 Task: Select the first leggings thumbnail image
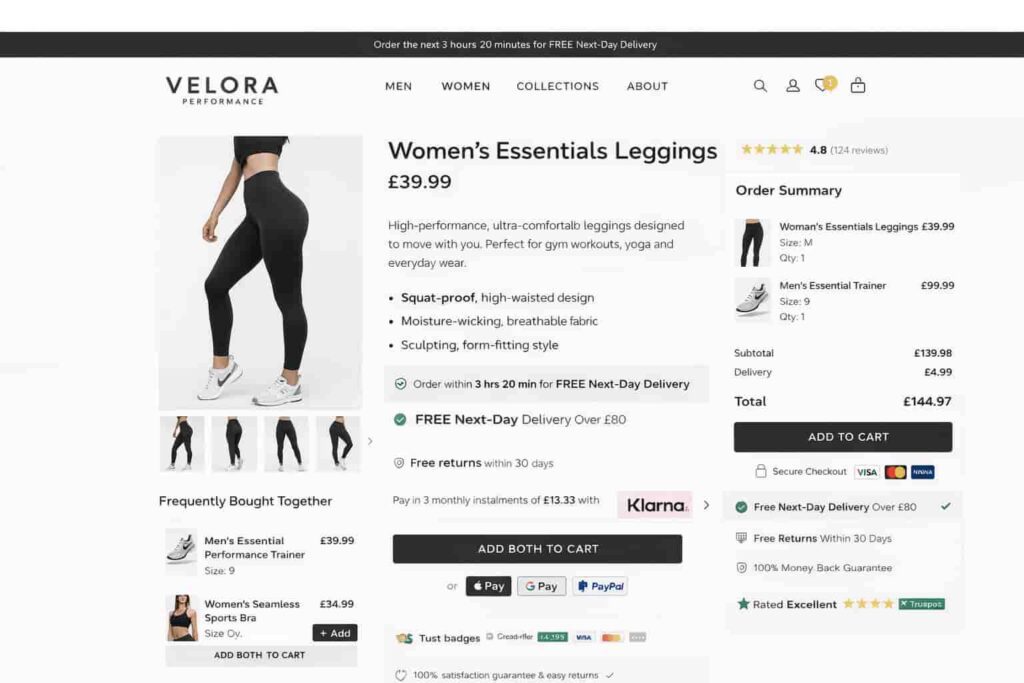[182, 443]
